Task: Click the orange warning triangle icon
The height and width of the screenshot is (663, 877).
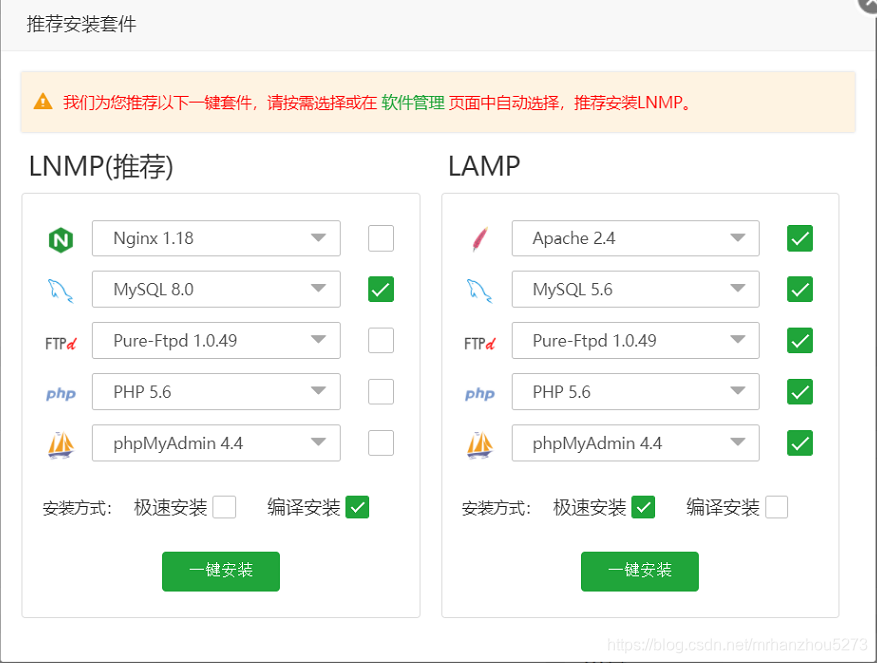Action: [x=43, y=102]
